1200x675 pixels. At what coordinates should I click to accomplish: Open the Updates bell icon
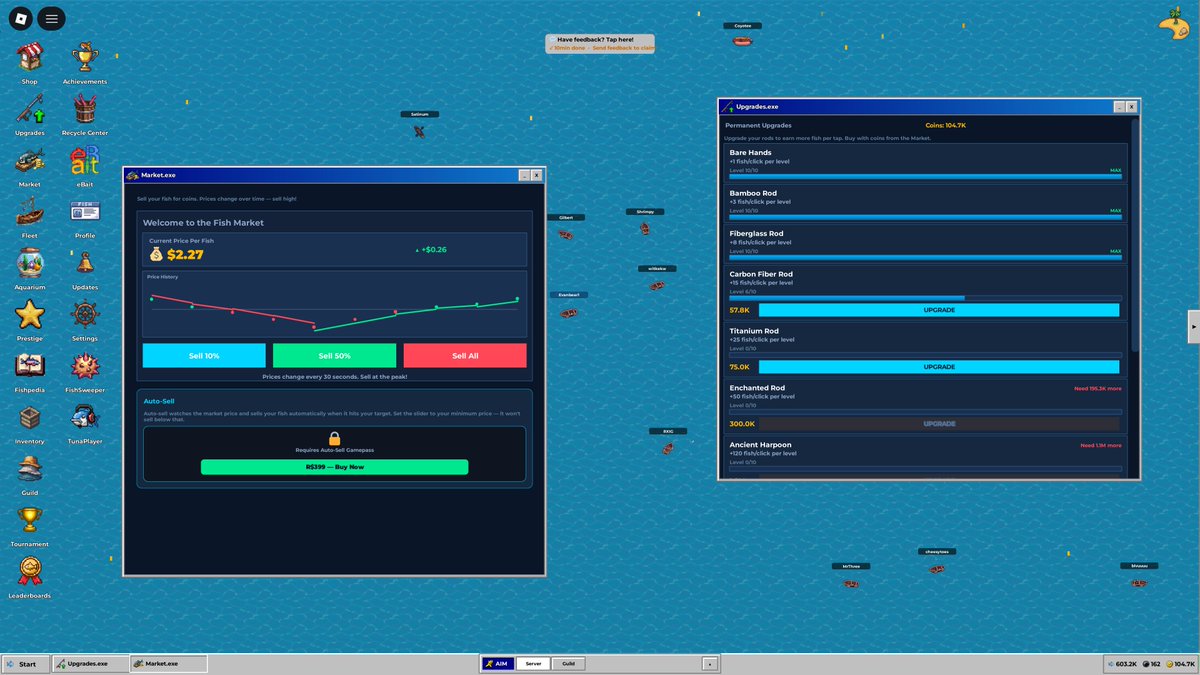click(85, 262)
